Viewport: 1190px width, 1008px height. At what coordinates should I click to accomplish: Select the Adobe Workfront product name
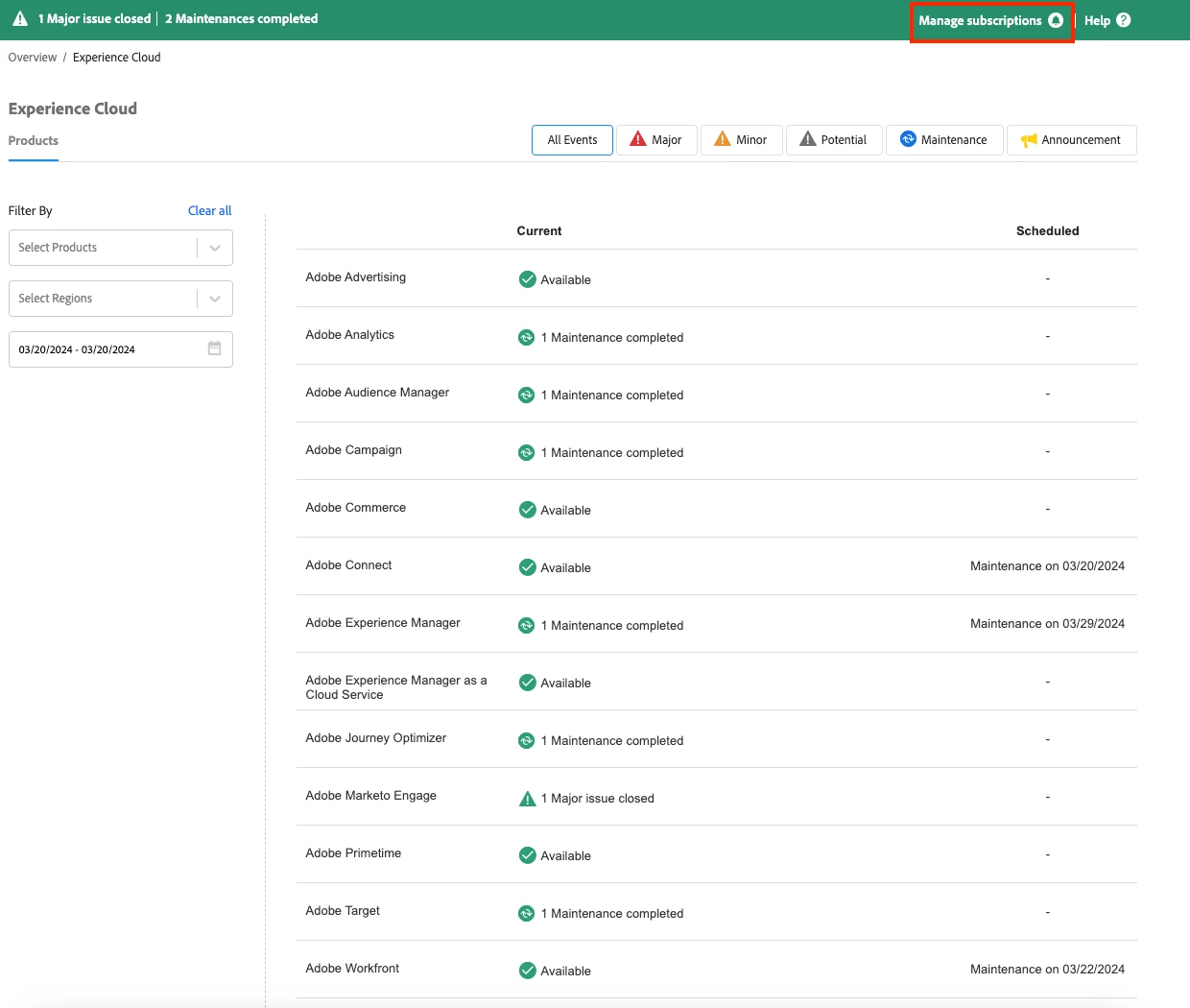click(352, 969)
